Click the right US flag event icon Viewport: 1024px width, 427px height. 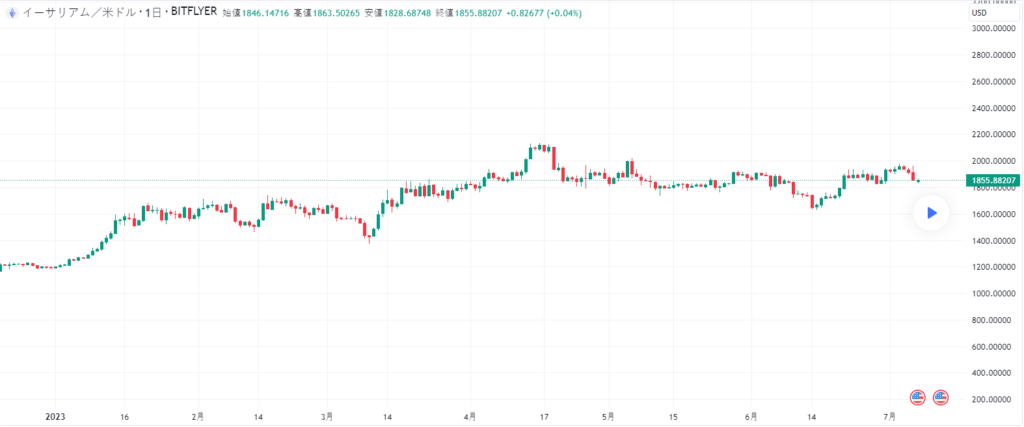pos(941,397)
